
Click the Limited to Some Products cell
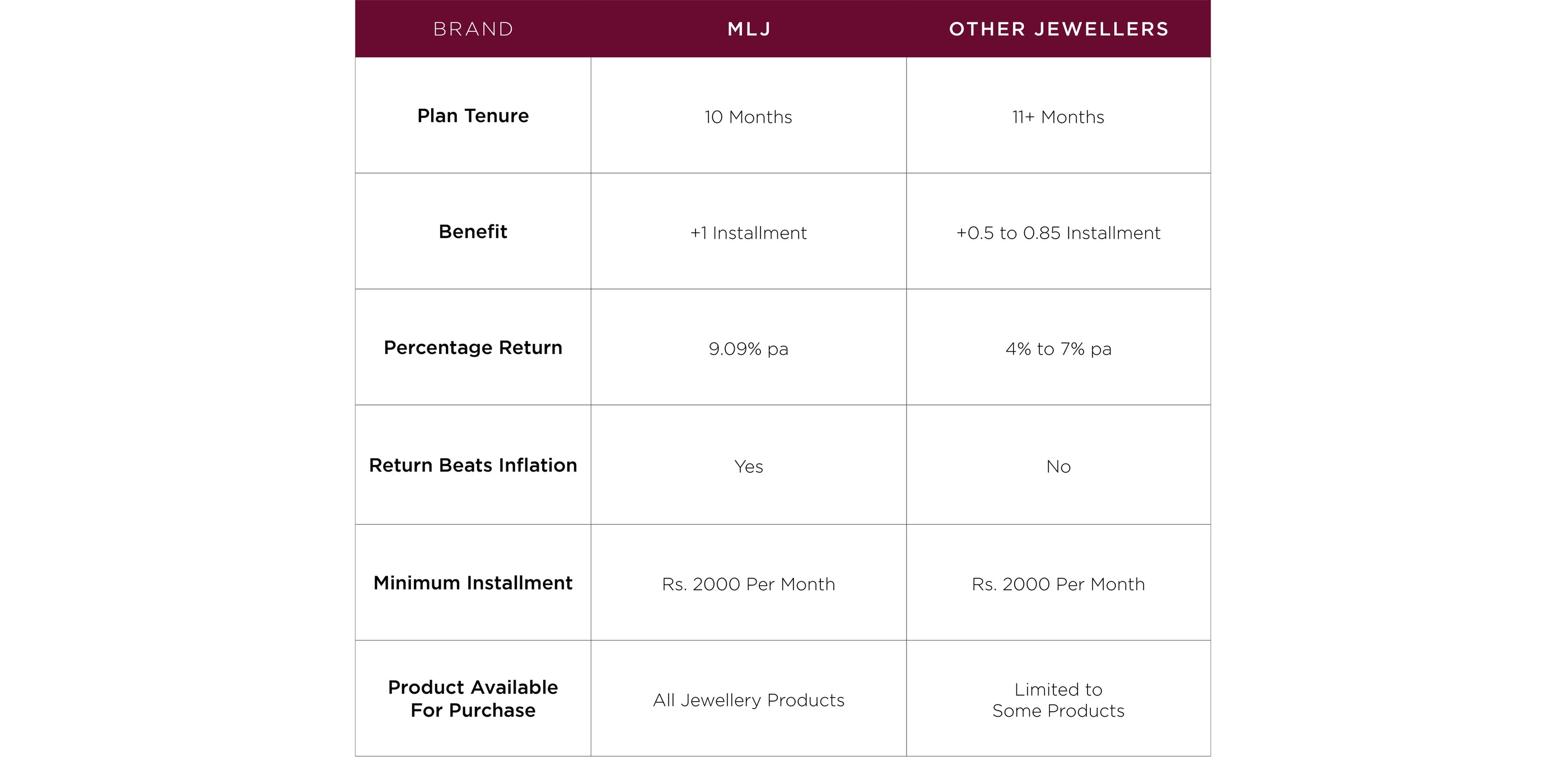pyautogui.click(x=1058, y=700)
